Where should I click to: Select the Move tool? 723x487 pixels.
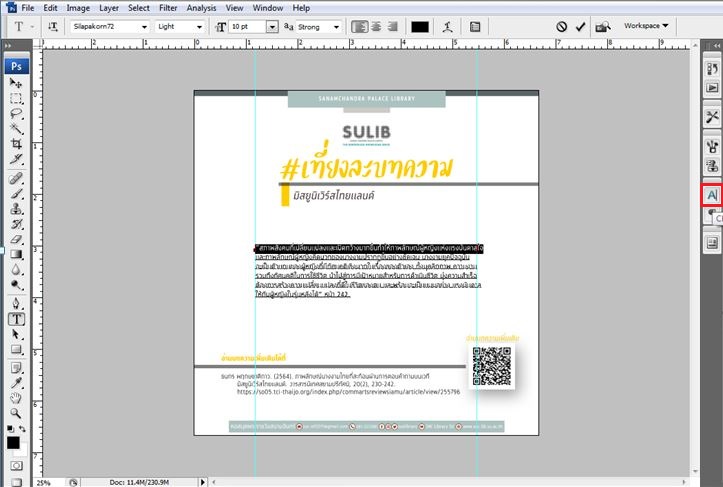click(x=16, y=83)
